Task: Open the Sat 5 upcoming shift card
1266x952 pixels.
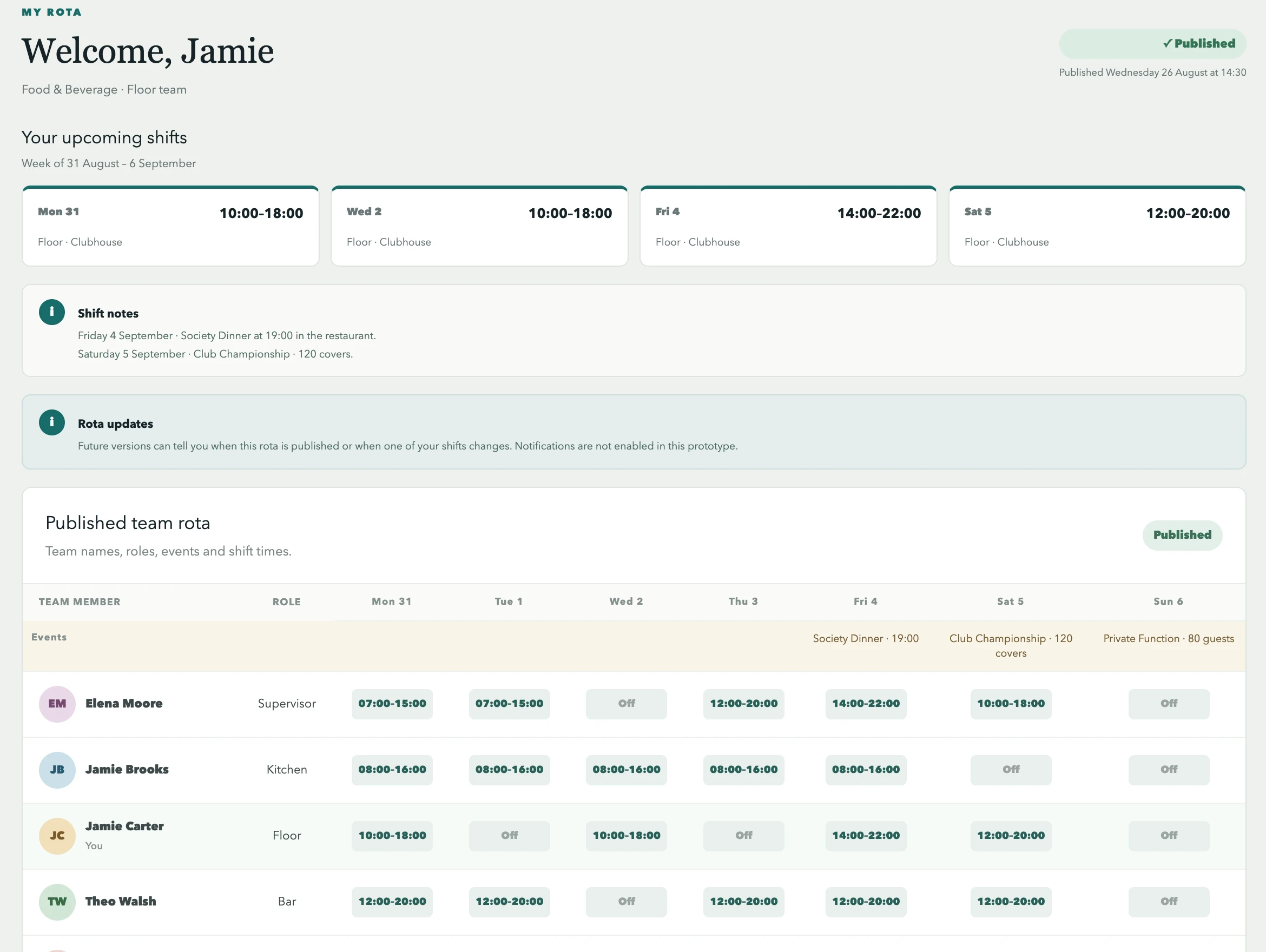Action: [1097, 226]
